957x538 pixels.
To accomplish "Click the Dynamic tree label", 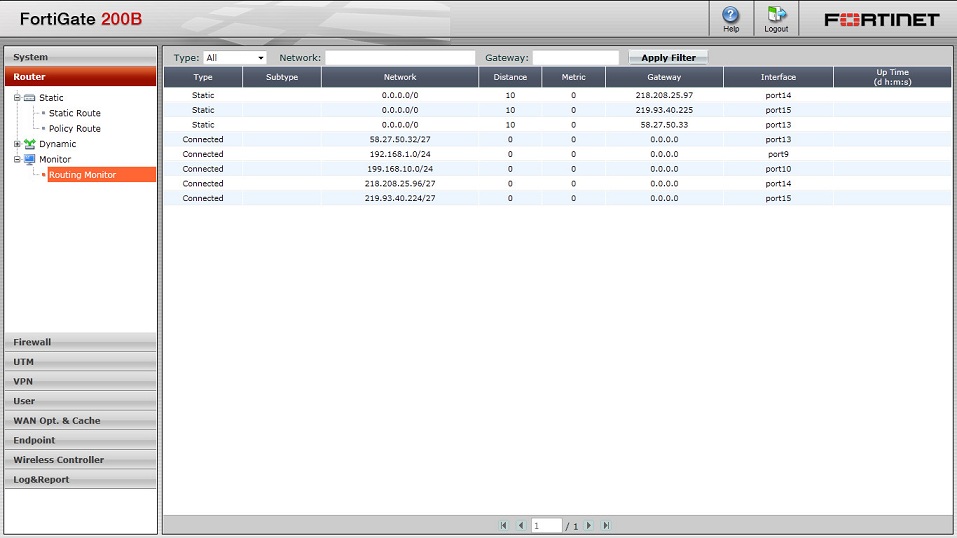I will (x=57, y=144).
